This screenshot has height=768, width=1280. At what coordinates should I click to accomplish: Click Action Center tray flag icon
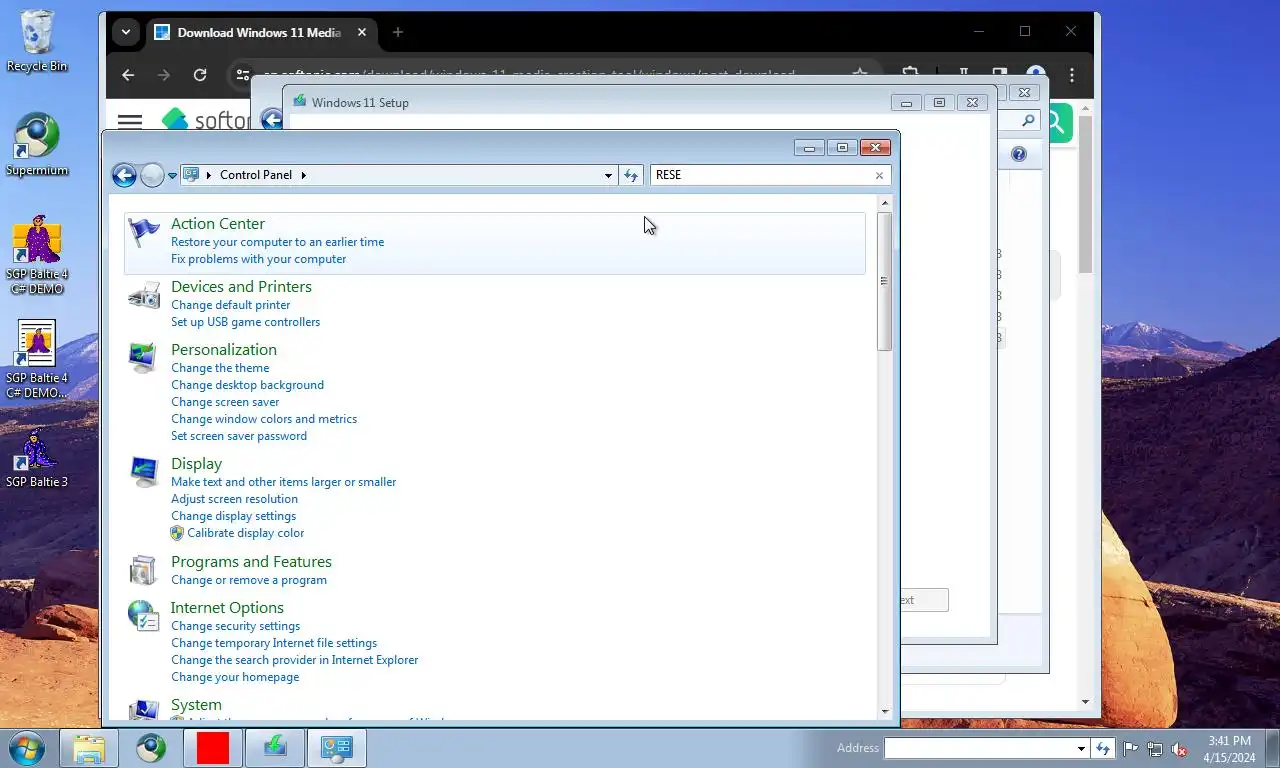click(1131, 749)
